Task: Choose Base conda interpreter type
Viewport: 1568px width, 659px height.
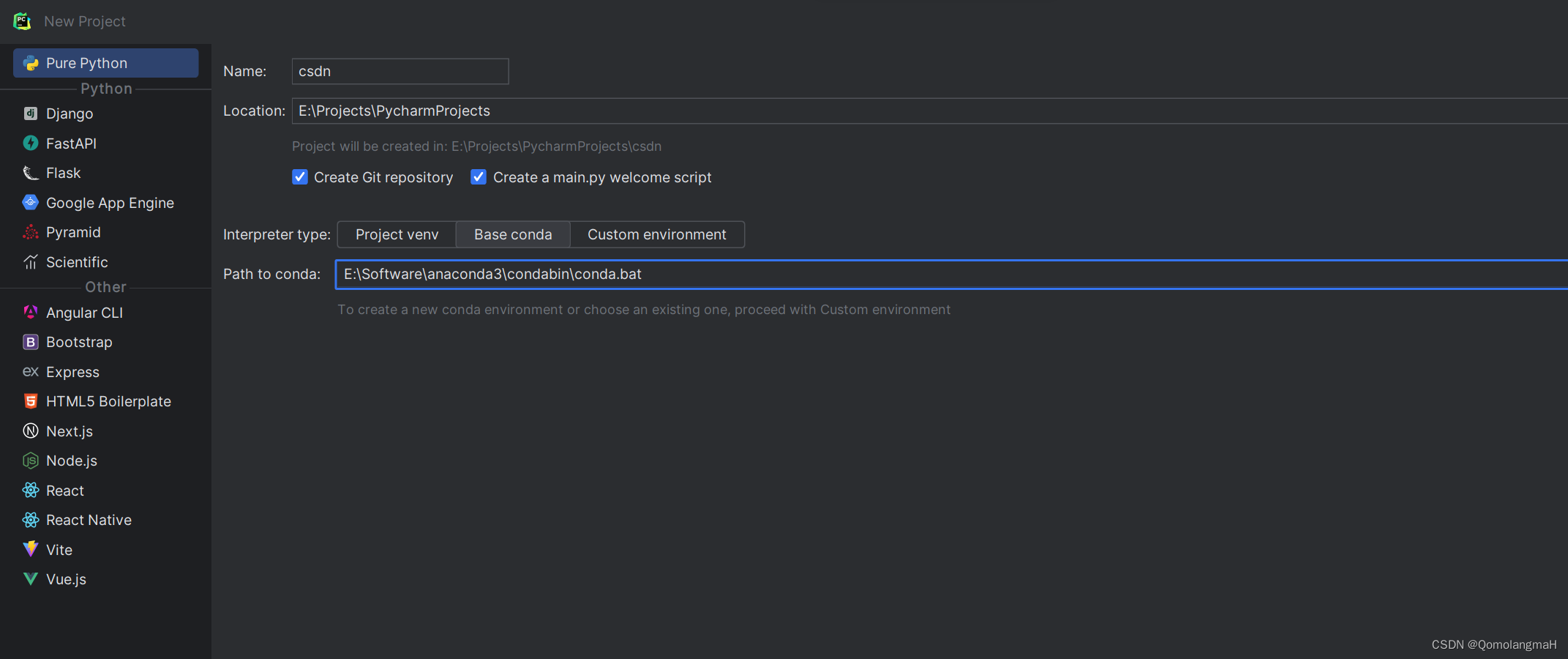Action: [x=513, y=234]
